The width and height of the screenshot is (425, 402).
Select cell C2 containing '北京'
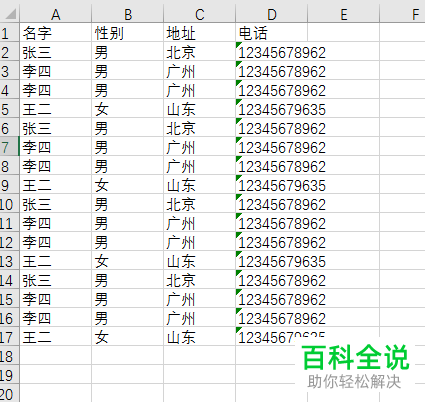(199, 52)
